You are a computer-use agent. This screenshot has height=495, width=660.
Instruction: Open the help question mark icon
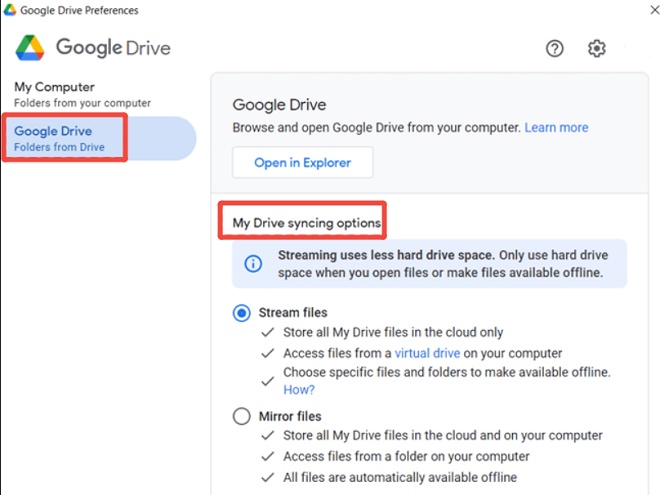coord(554,48)
